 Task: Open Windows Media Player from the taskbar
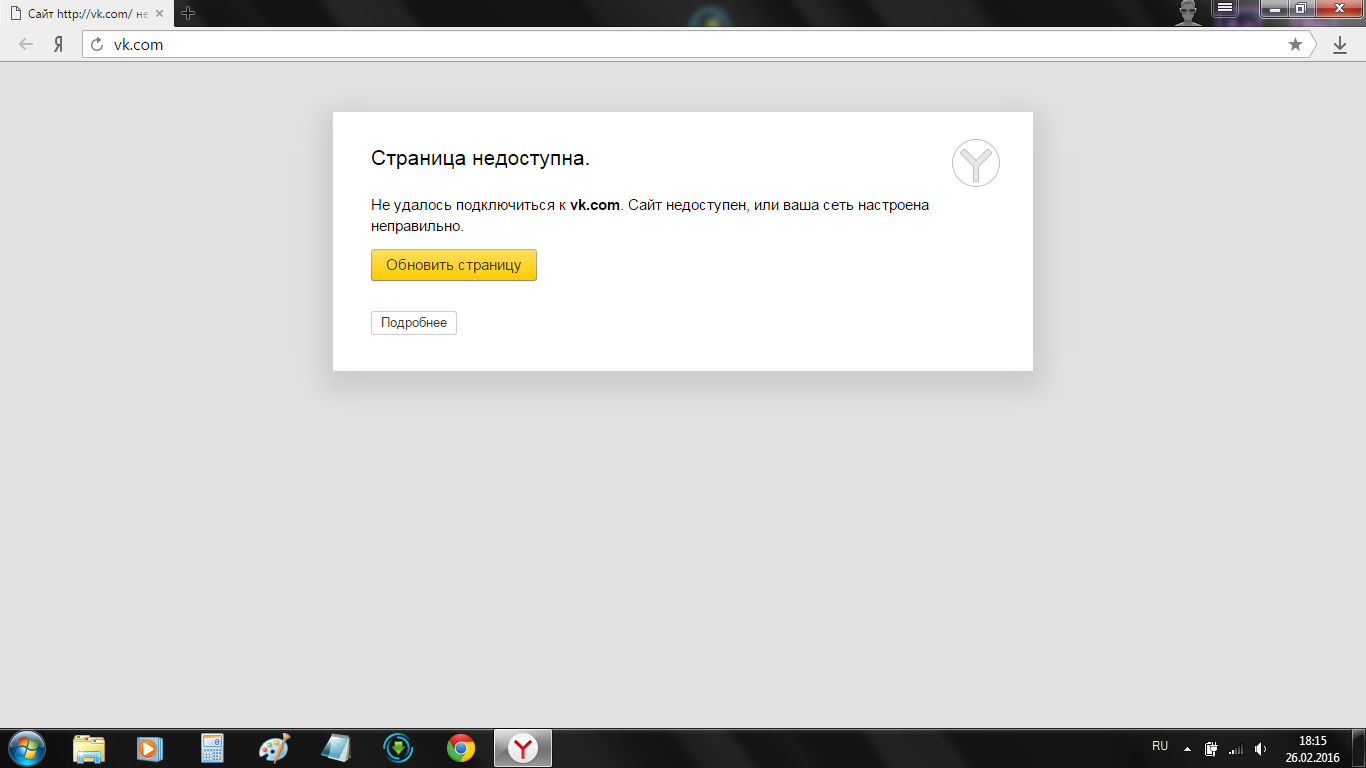(148, 748)
